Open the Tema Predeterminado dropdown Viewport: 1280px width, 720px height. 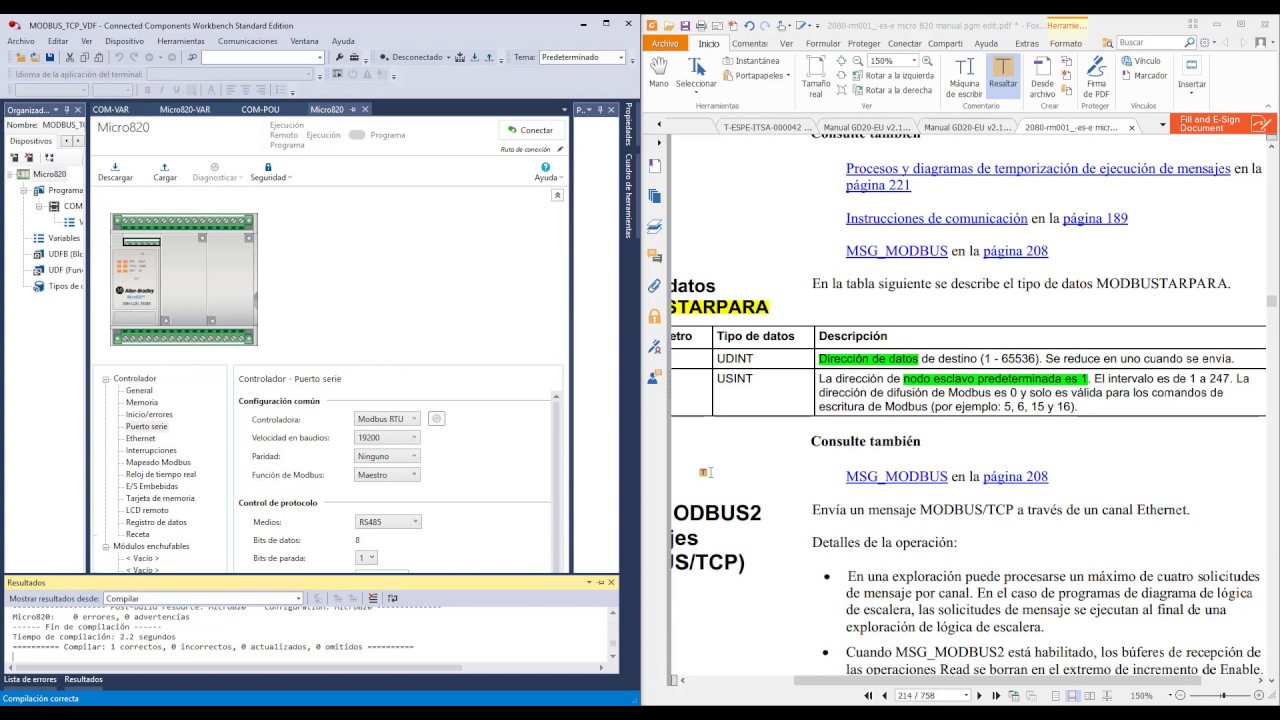point(582,57)
